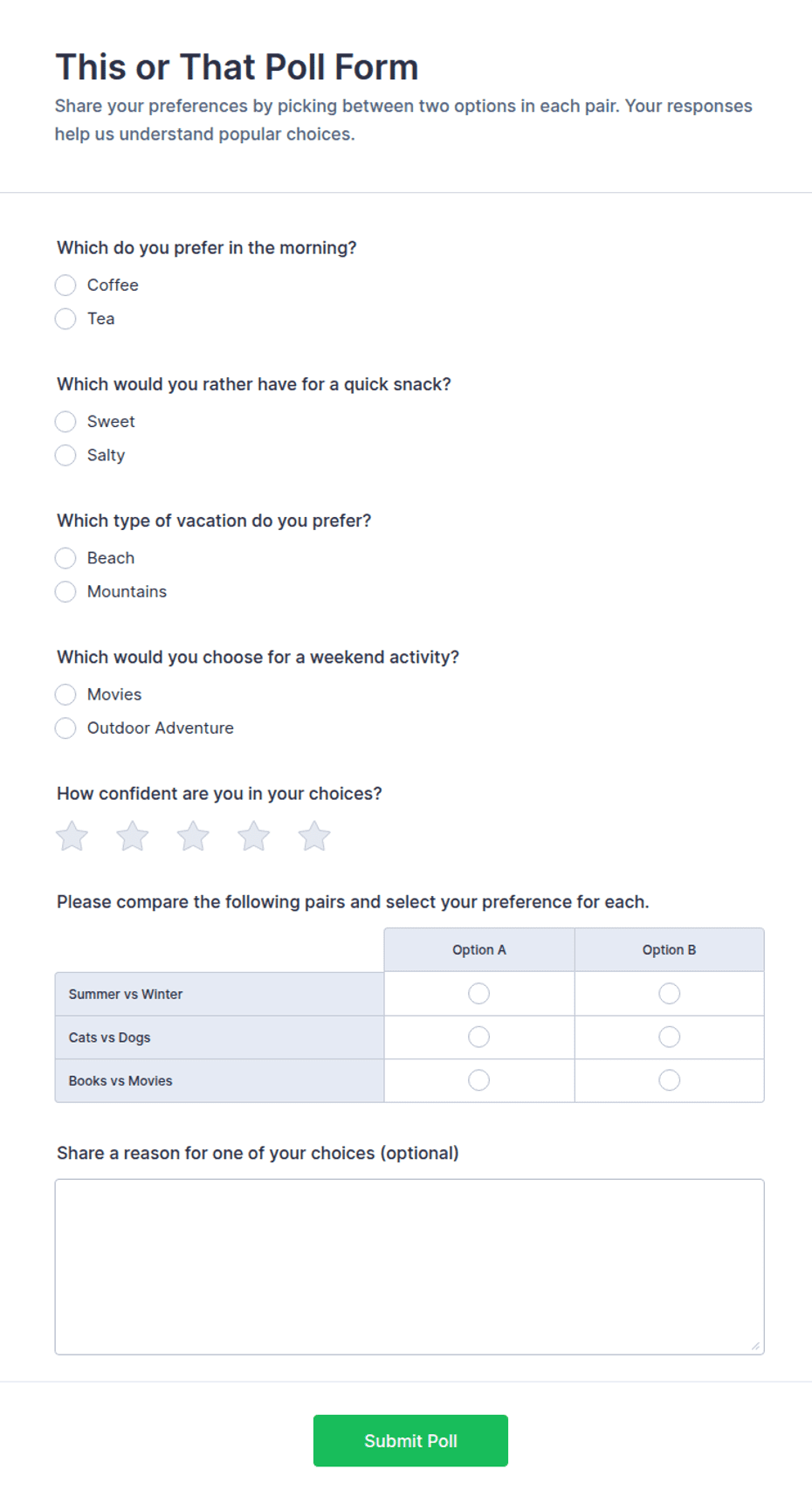Pick Option B for Cats vs Dogs

pyautogui.click(x=670, y=1037)
